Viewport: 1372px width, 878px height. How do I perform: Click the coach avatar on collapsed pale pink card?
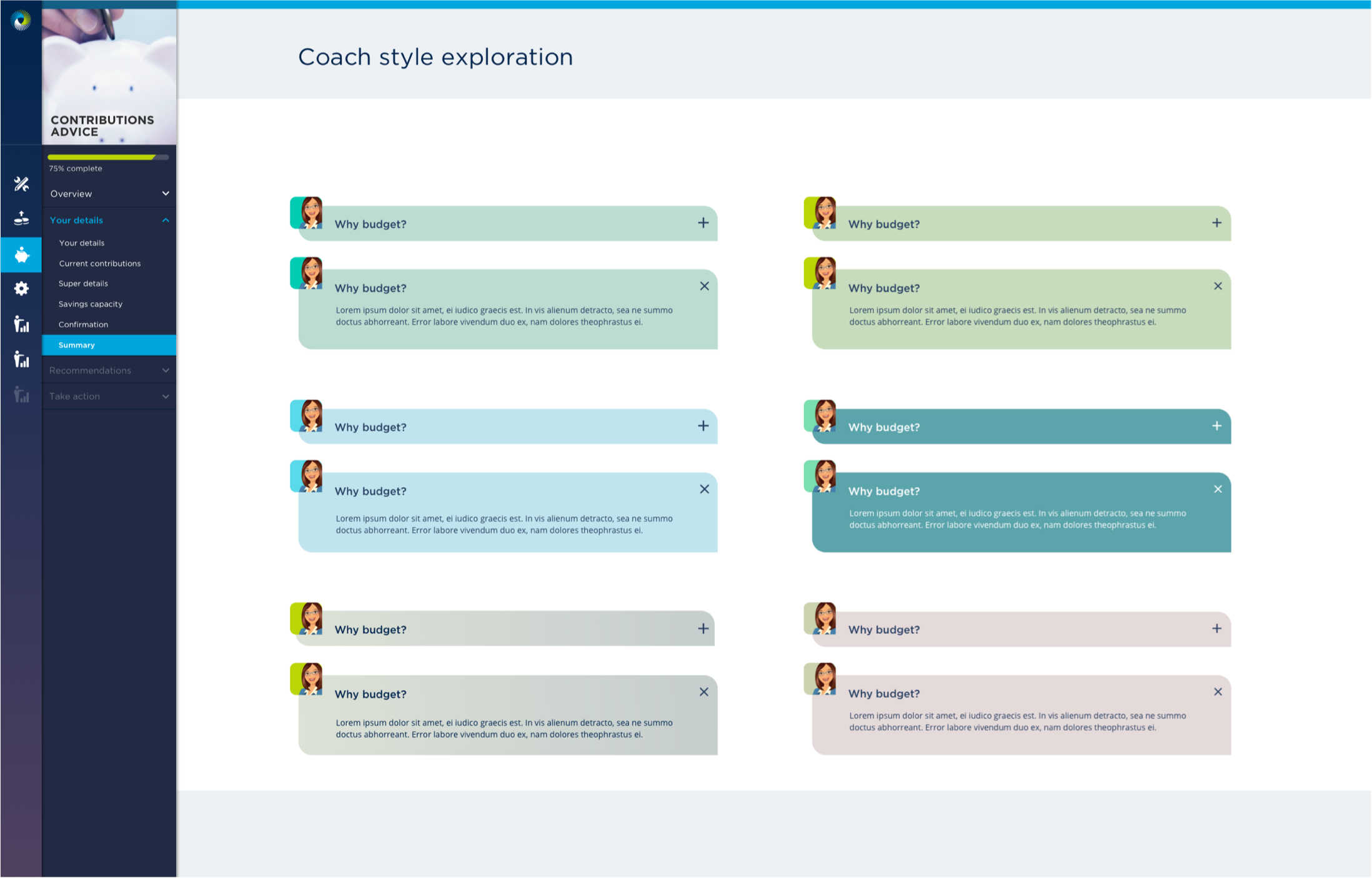pyautogui.click(x=820, y=618)
